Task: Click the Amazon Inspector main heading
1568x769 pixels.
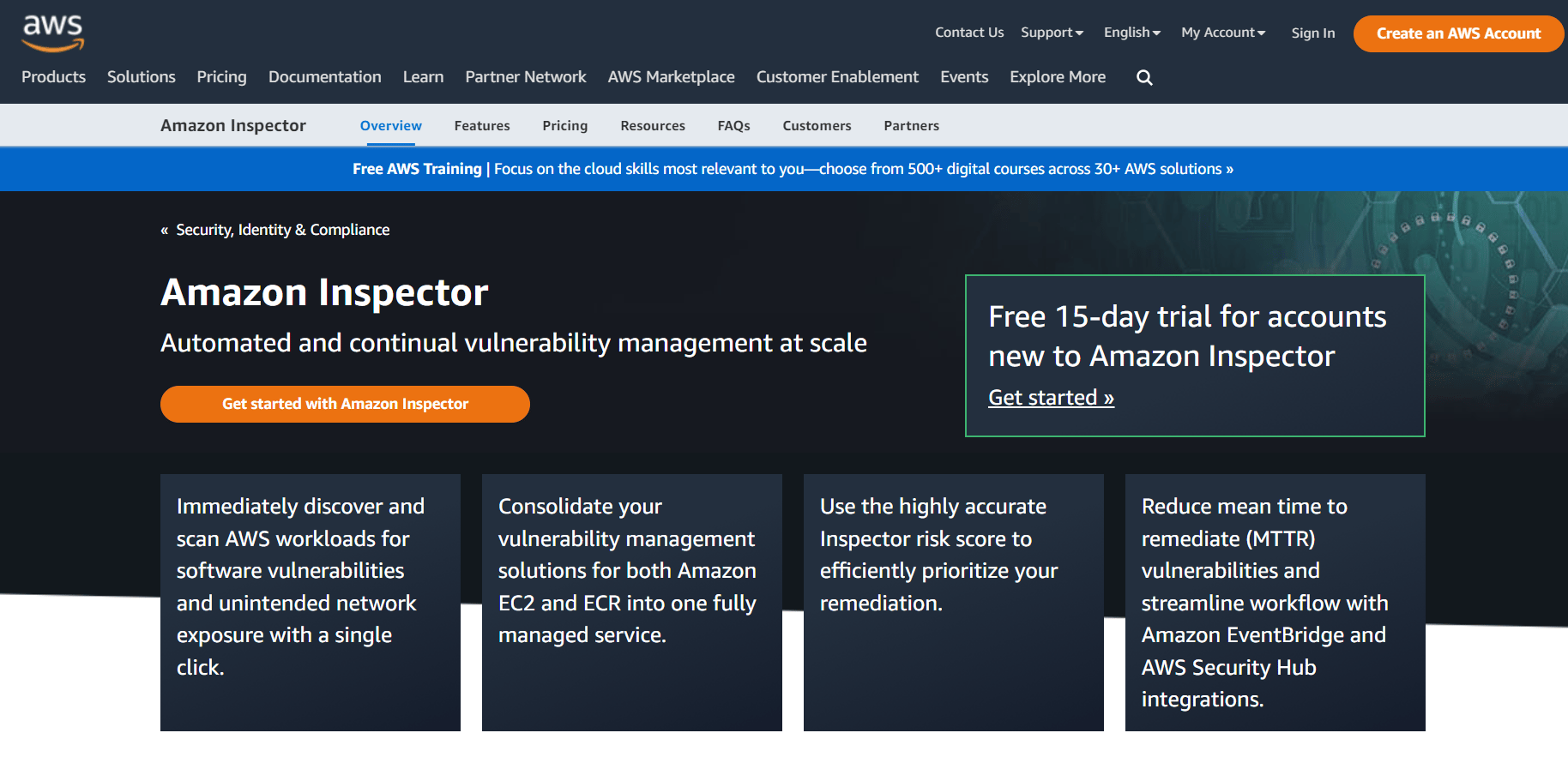Action: pos(324,292)
